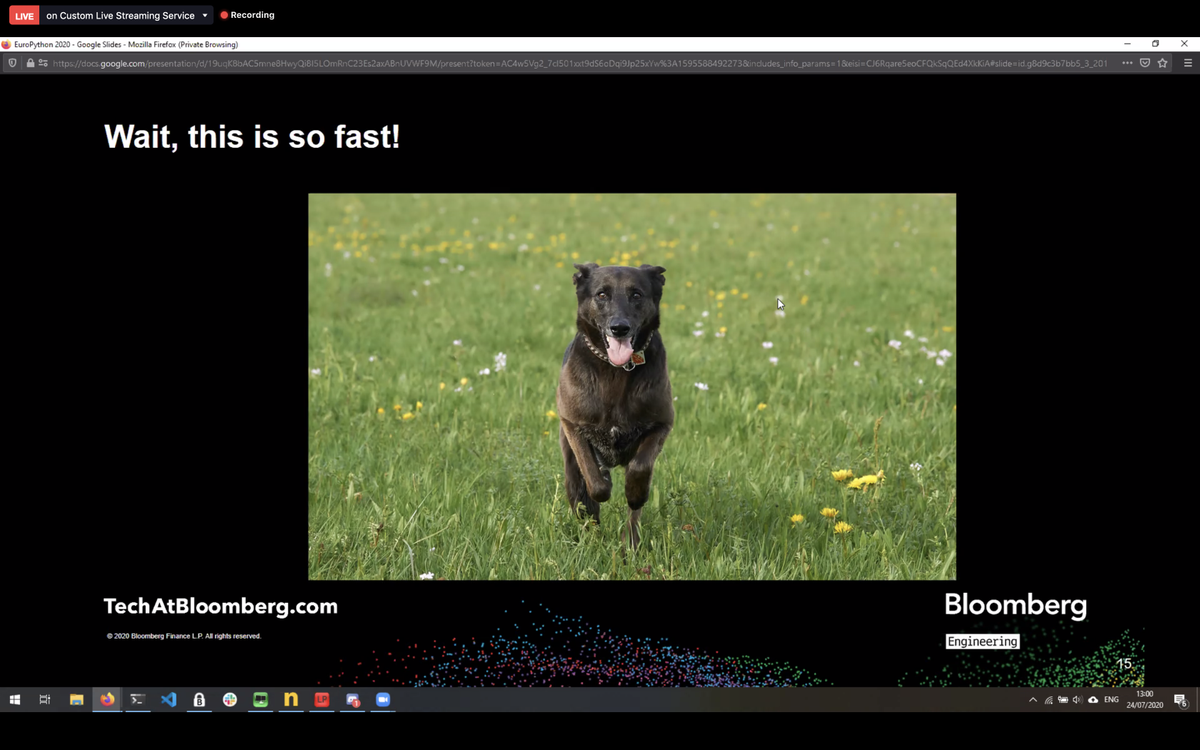
Task: Click the site security padlock icon
Action: [x=30, y=63]
